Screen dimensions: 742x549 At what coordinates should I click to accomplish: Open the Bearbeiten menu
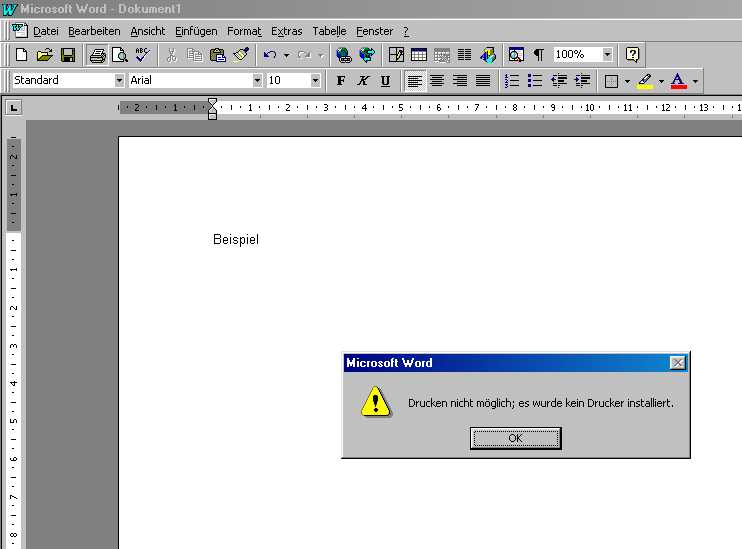94,31
